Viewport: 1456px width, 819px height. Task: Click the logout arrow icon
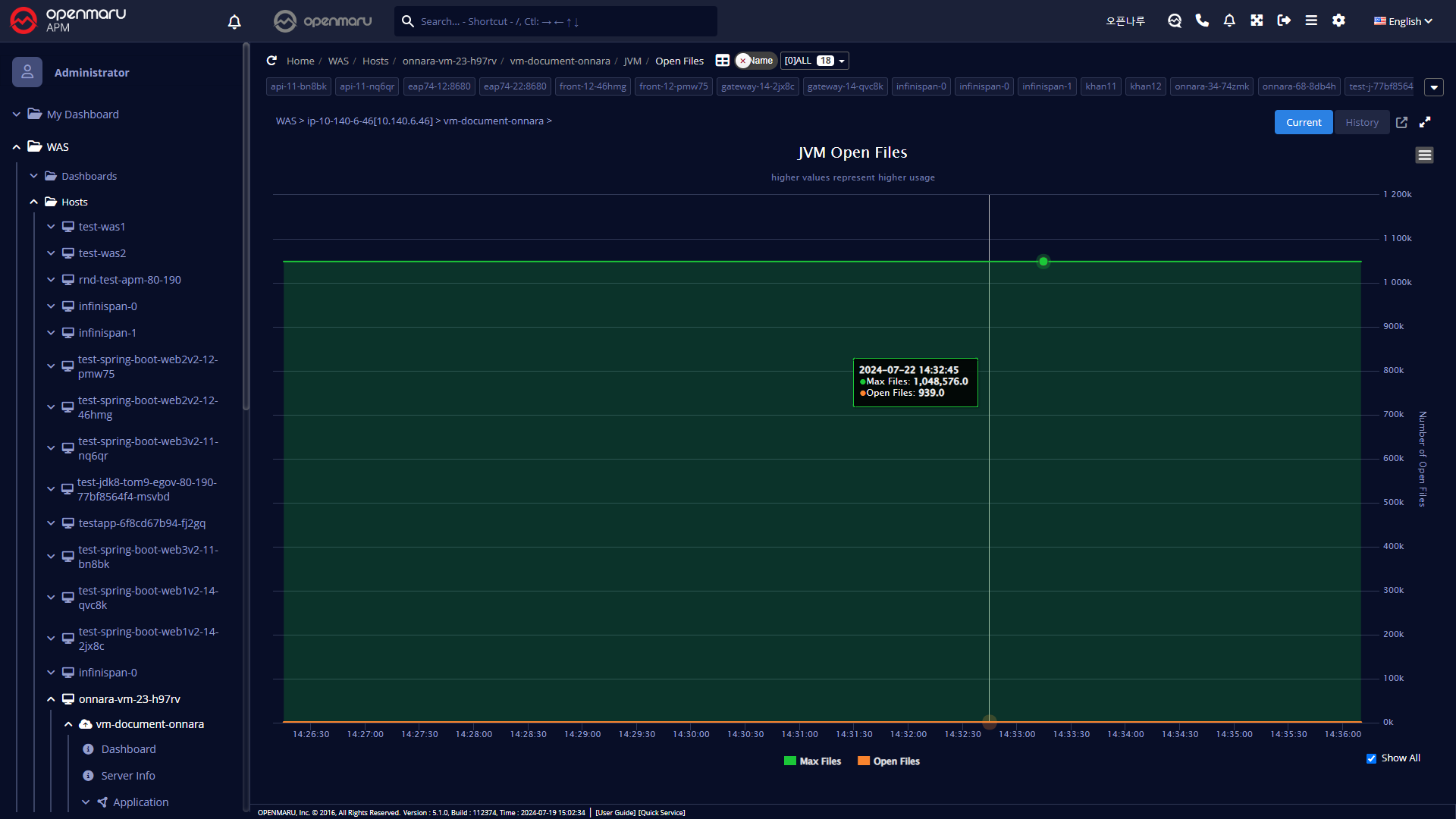[x=1284, y=20]
